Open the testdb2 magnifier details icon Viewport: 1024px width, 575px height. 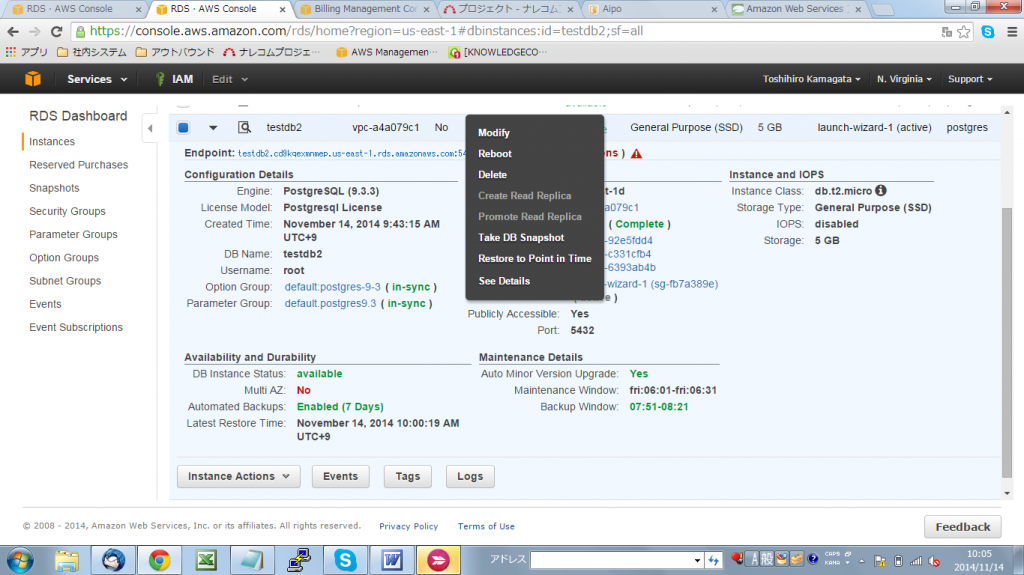244,127
